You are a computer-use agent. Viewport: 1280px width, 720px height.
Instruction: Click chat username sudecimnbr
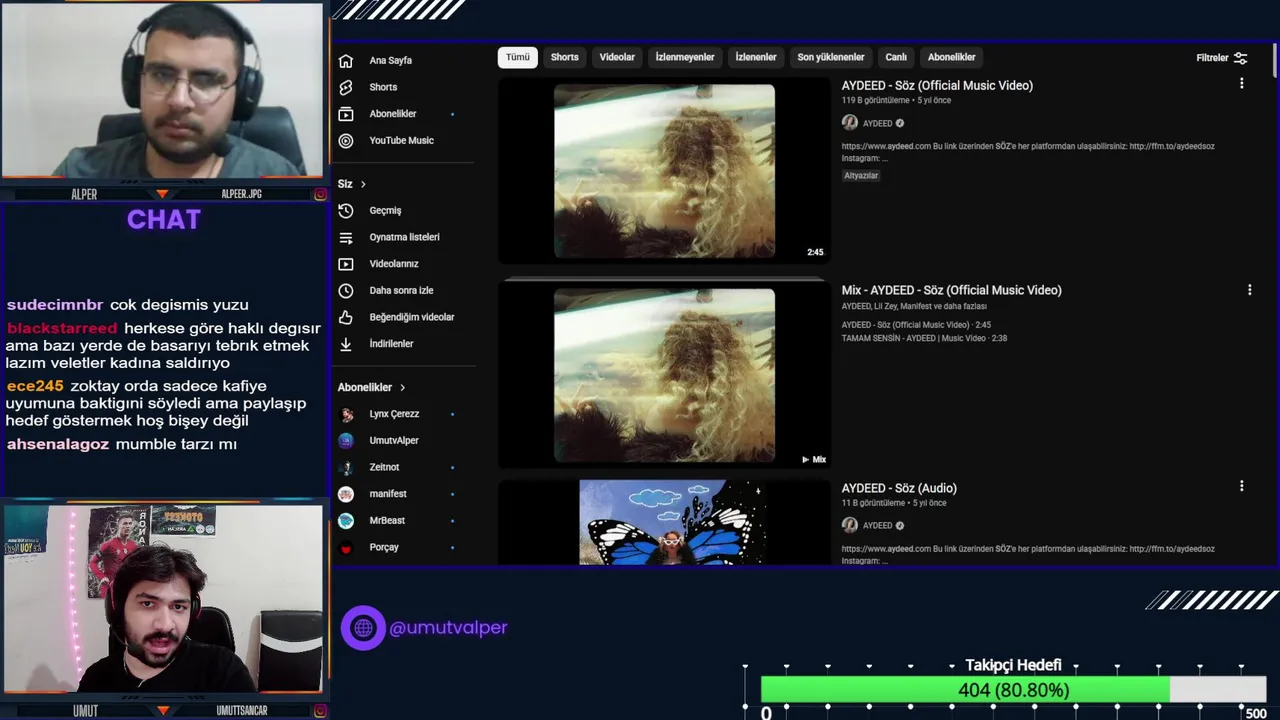point(55,305)
